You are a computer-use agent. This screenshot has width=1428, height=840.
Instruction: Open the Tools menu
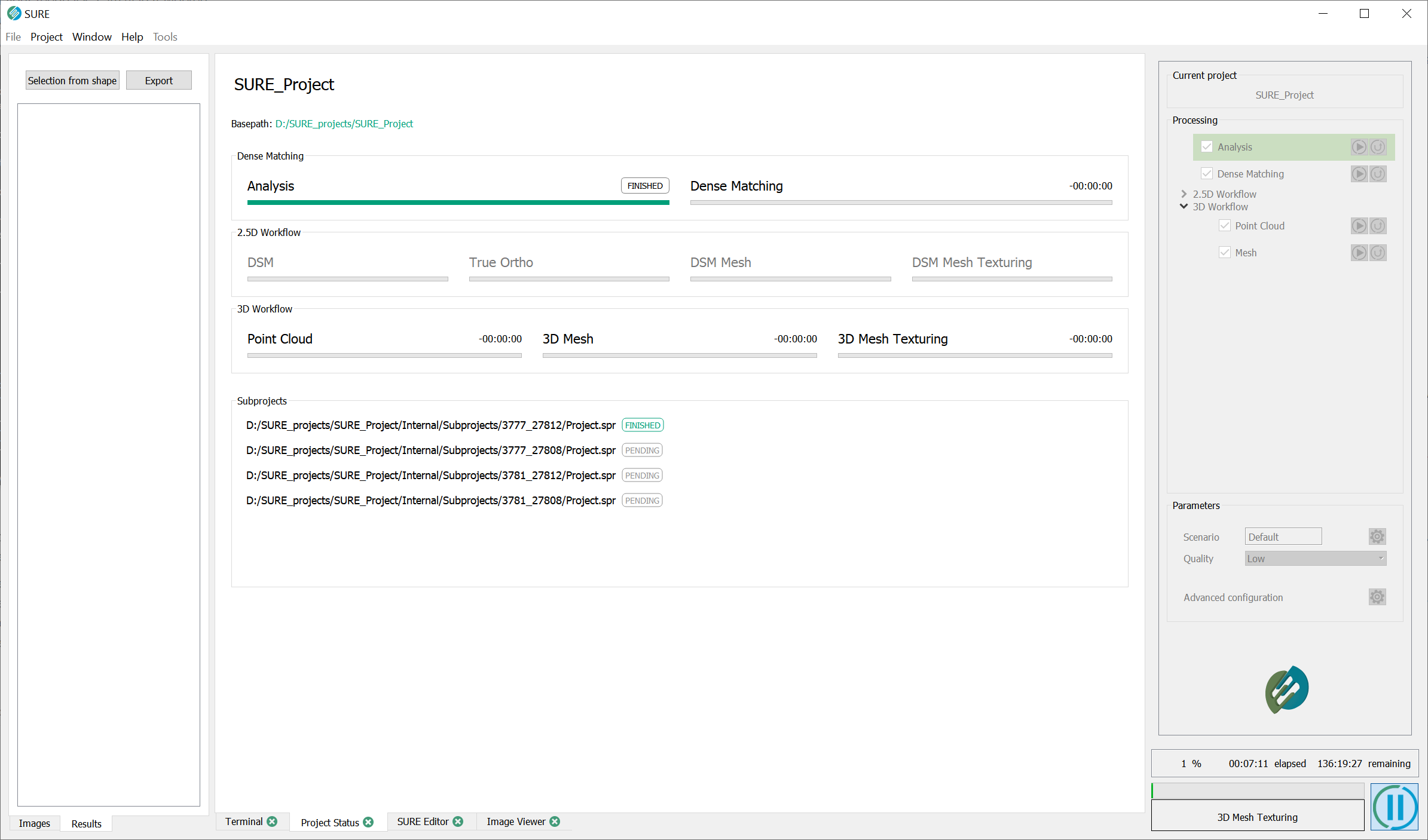165,36
